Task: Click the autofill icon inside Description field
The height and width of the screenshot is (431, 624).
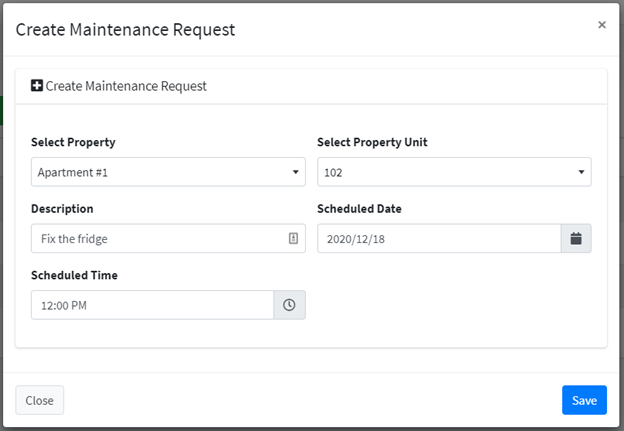Action: [x=293, y=238]
